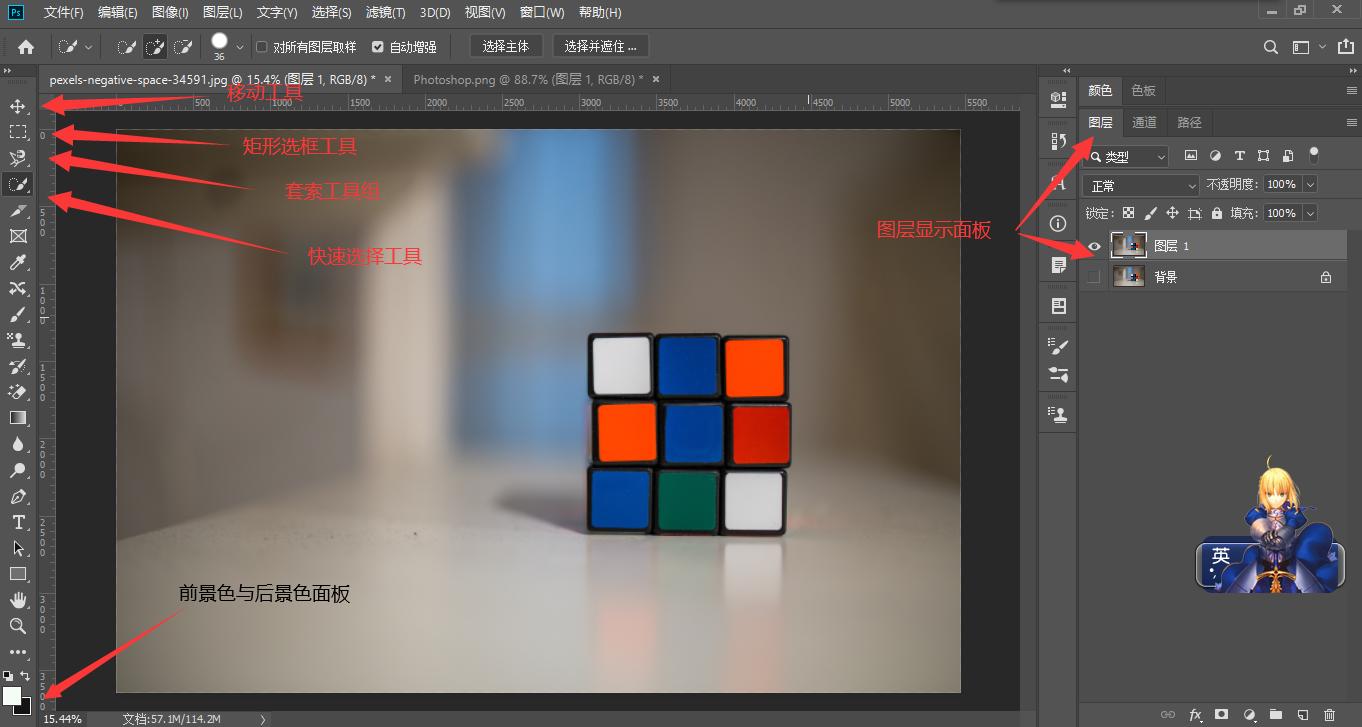Open the blend mode dropdown showing 正常

pos(1139,184)
